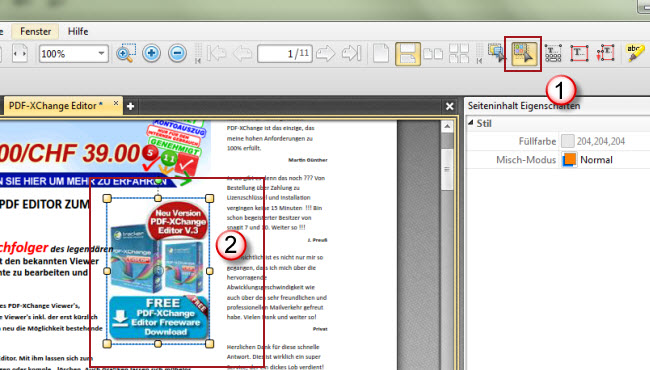Open the Misch-Modus Normal dropdown
The image size is (650, 370).
[x=596, y=160]
